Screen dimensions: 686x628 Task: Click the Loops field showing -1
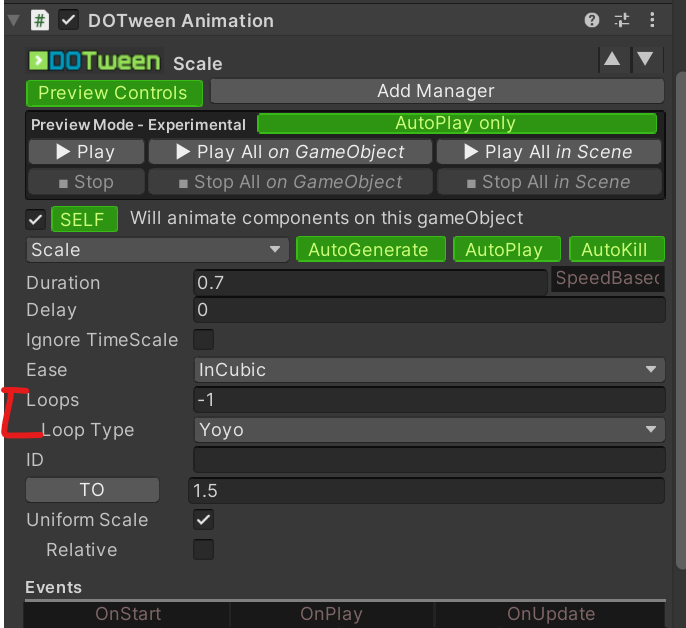point(429,399)
